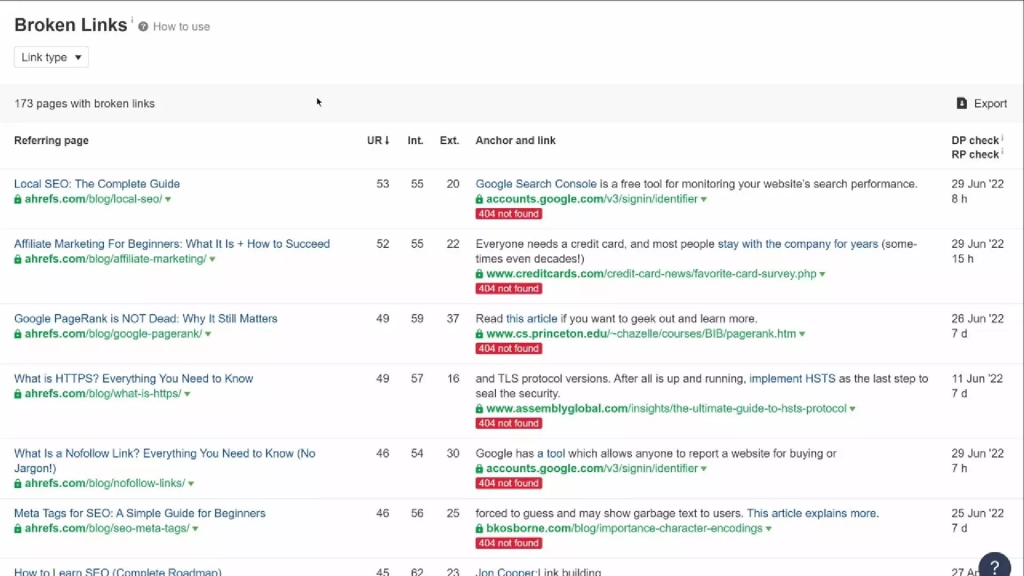1024x576 pixels.
Task: Click the info mark next to DP check
Action: (x=1002, y=138)
